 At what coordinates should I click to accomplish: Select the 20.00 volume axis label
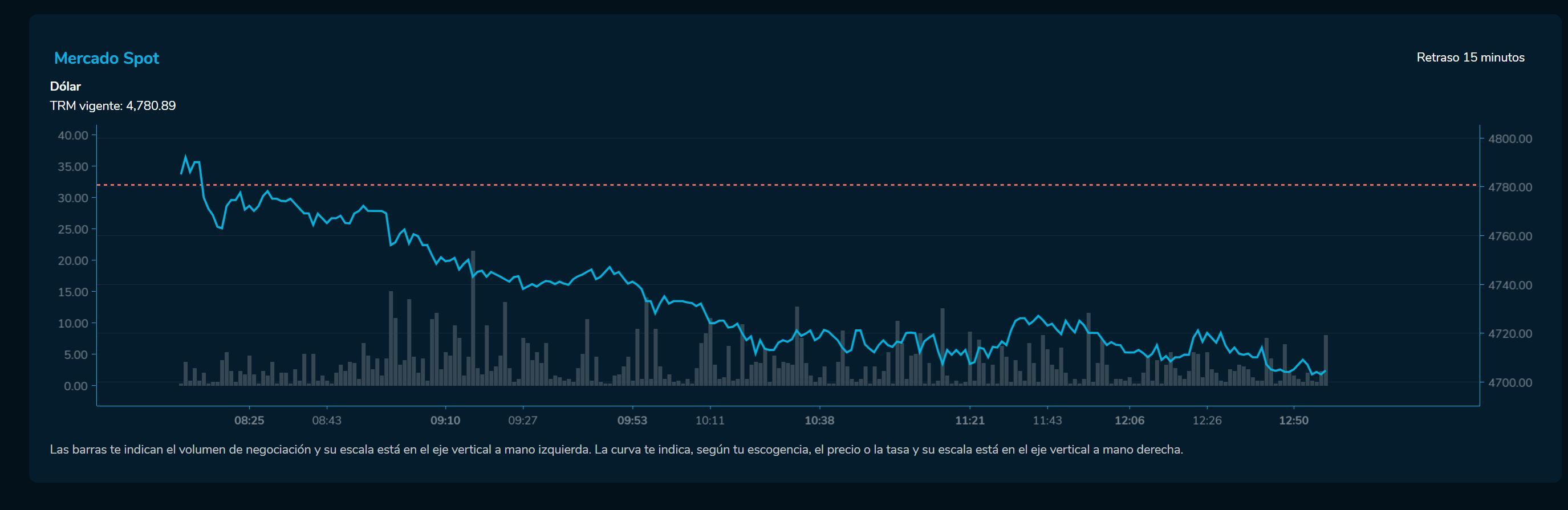point(73,261)
